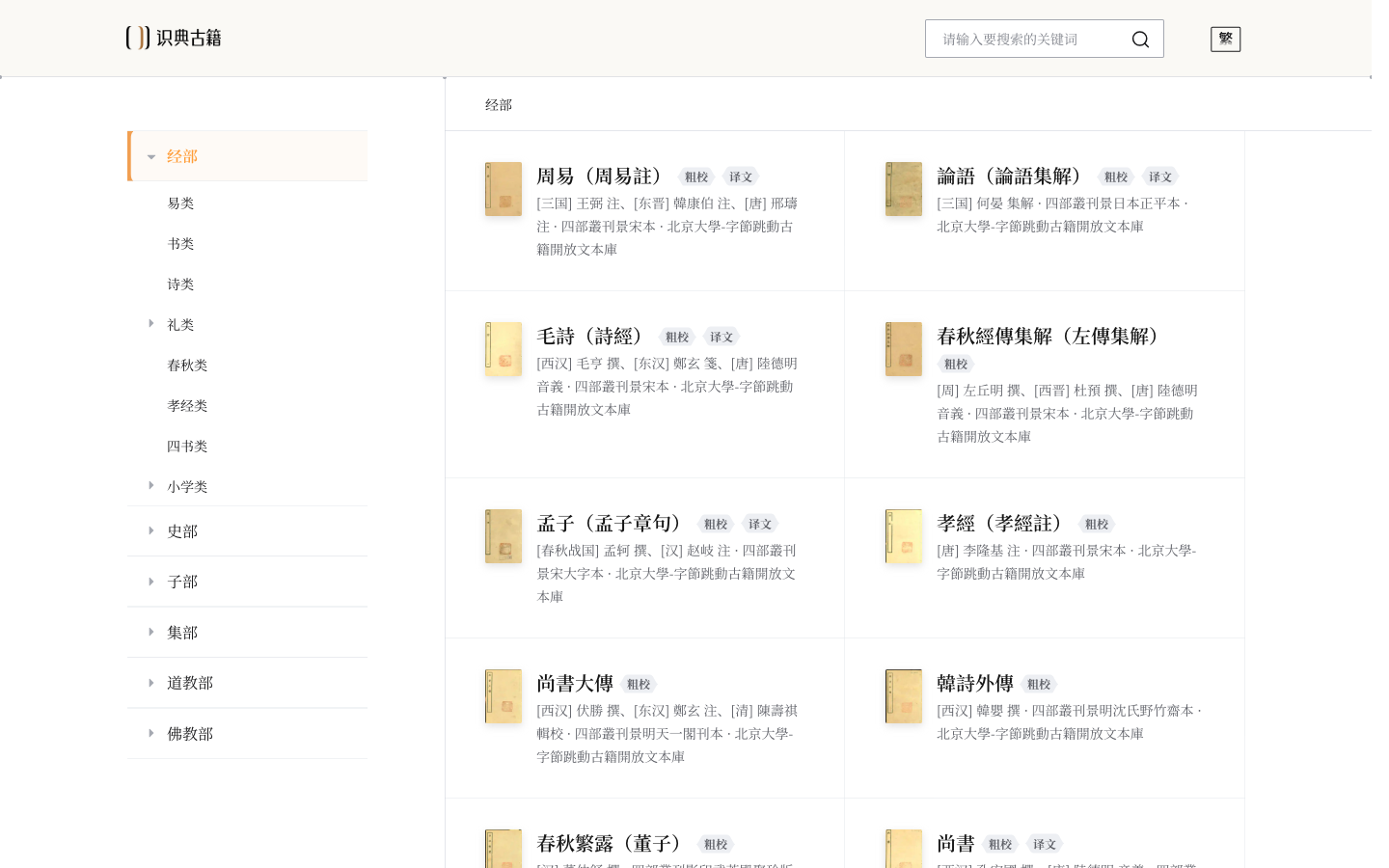Click 粗校 tag on 周易

(x=696, y=176)
